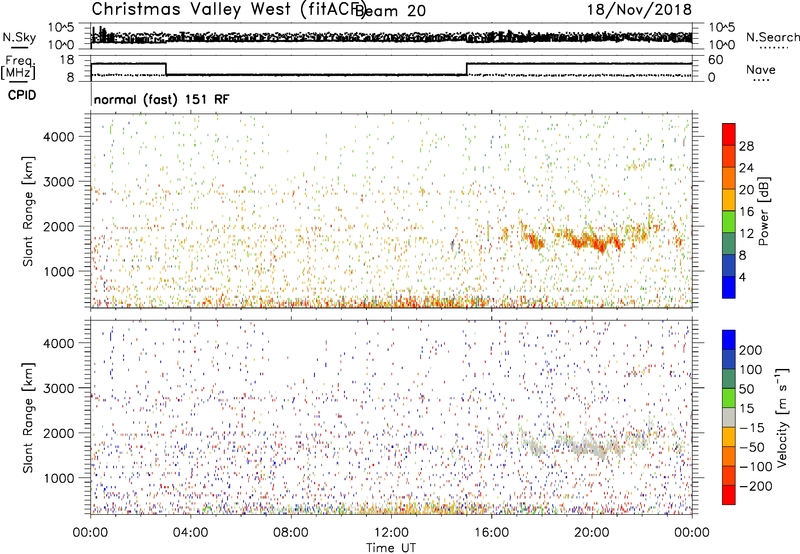Click the frequency step-up near 15:00

pos(466,69)
